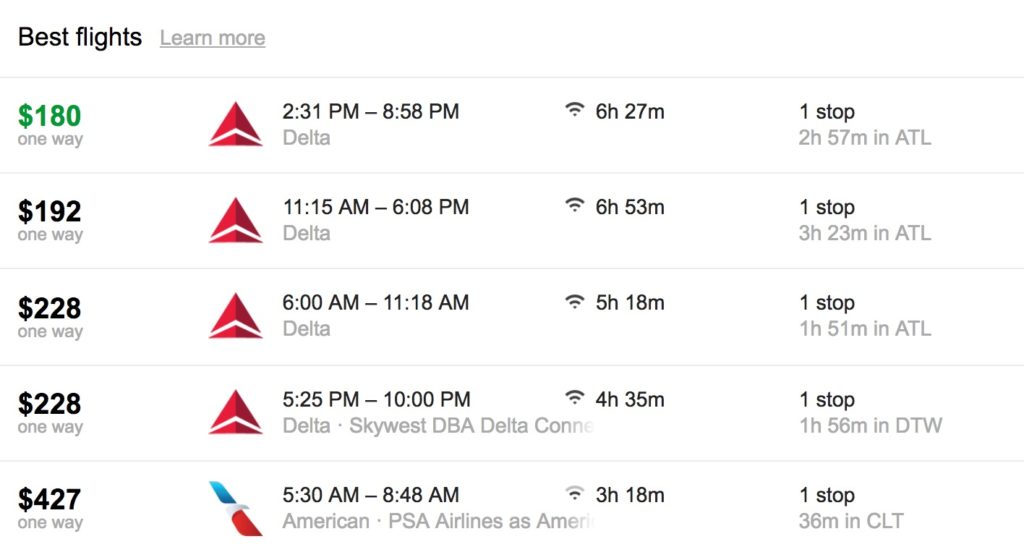Click the Wi-Fi icon on the 3h 18m flight
1024x547 pixels.
coord(574,494)
